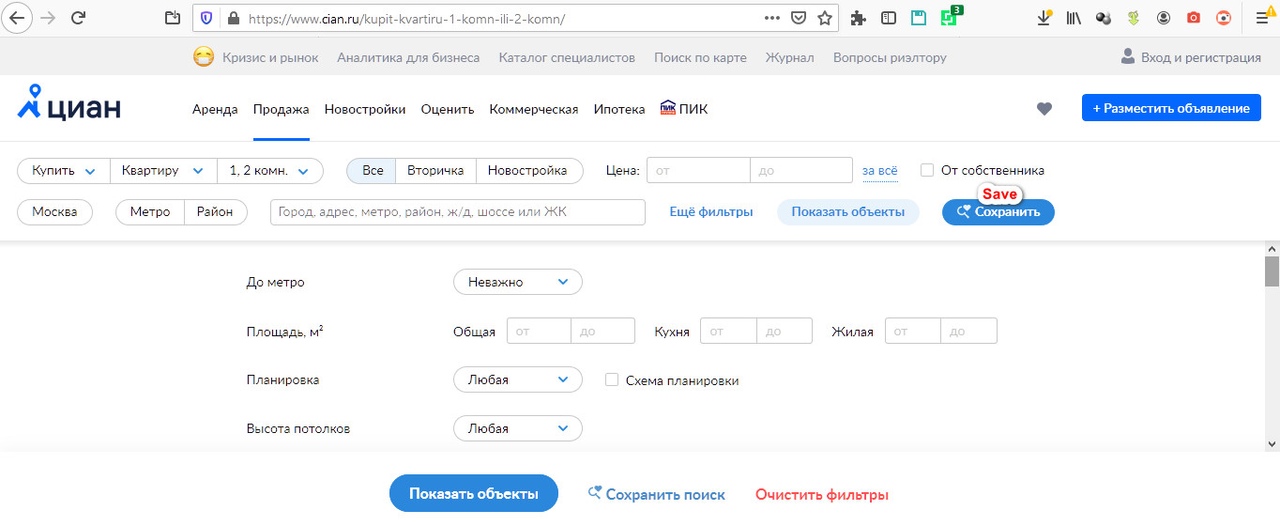The width and height of the screenshot is (1280, 526).
Task: Expand the До метро Неважно dropdown
Action: 517,283
